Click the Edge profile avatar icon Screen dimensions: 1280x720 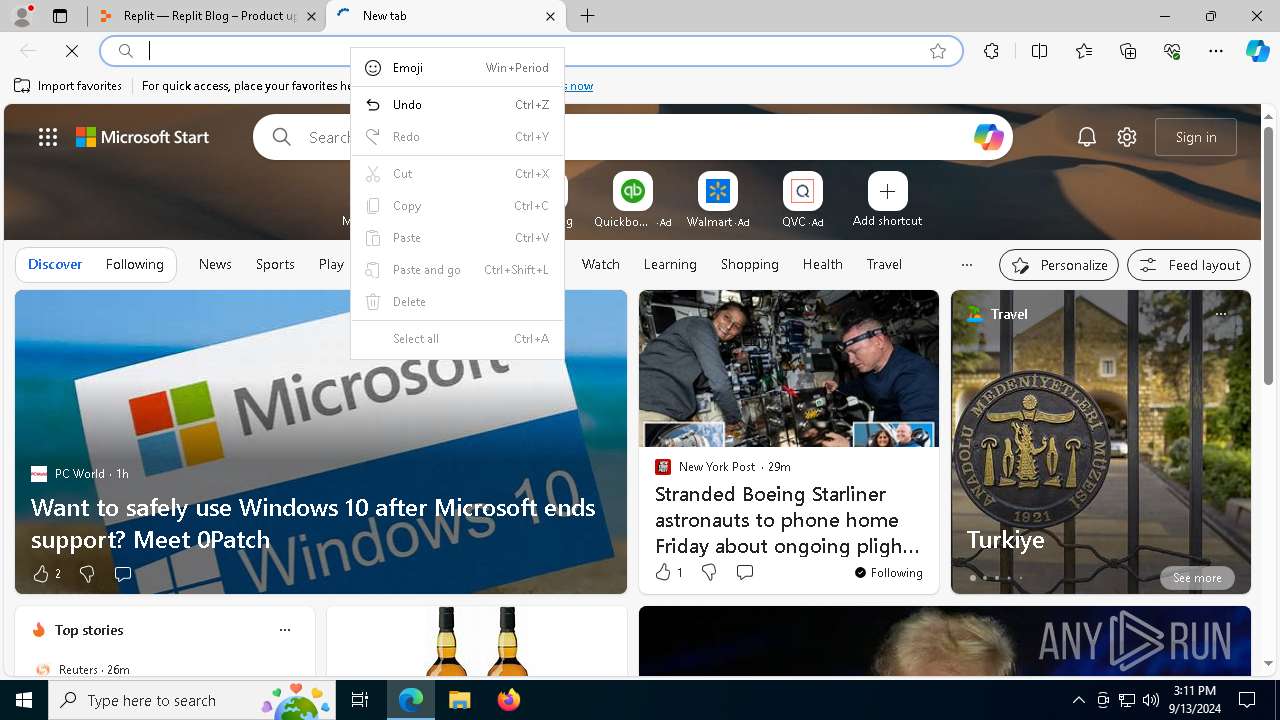point(22,16)
